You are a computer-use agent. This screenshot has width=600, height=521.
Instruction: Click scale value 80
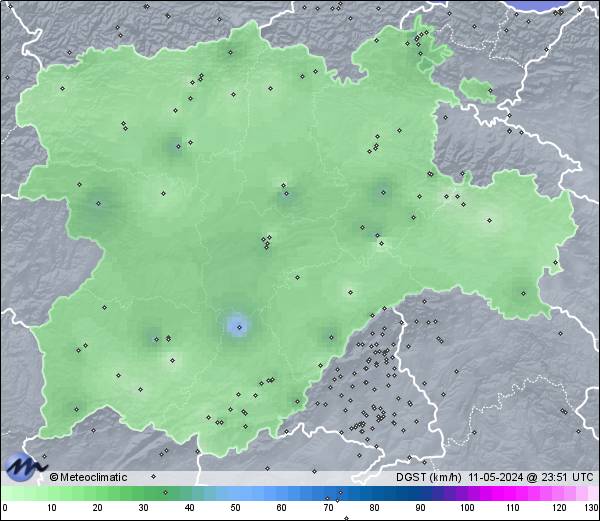pyautogui.click(x=374, y=508)
